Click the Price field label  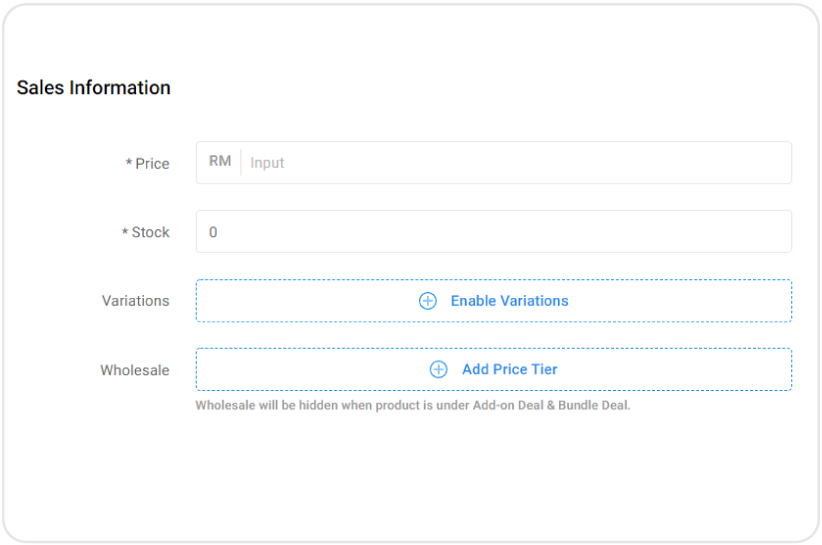(152, 164)
